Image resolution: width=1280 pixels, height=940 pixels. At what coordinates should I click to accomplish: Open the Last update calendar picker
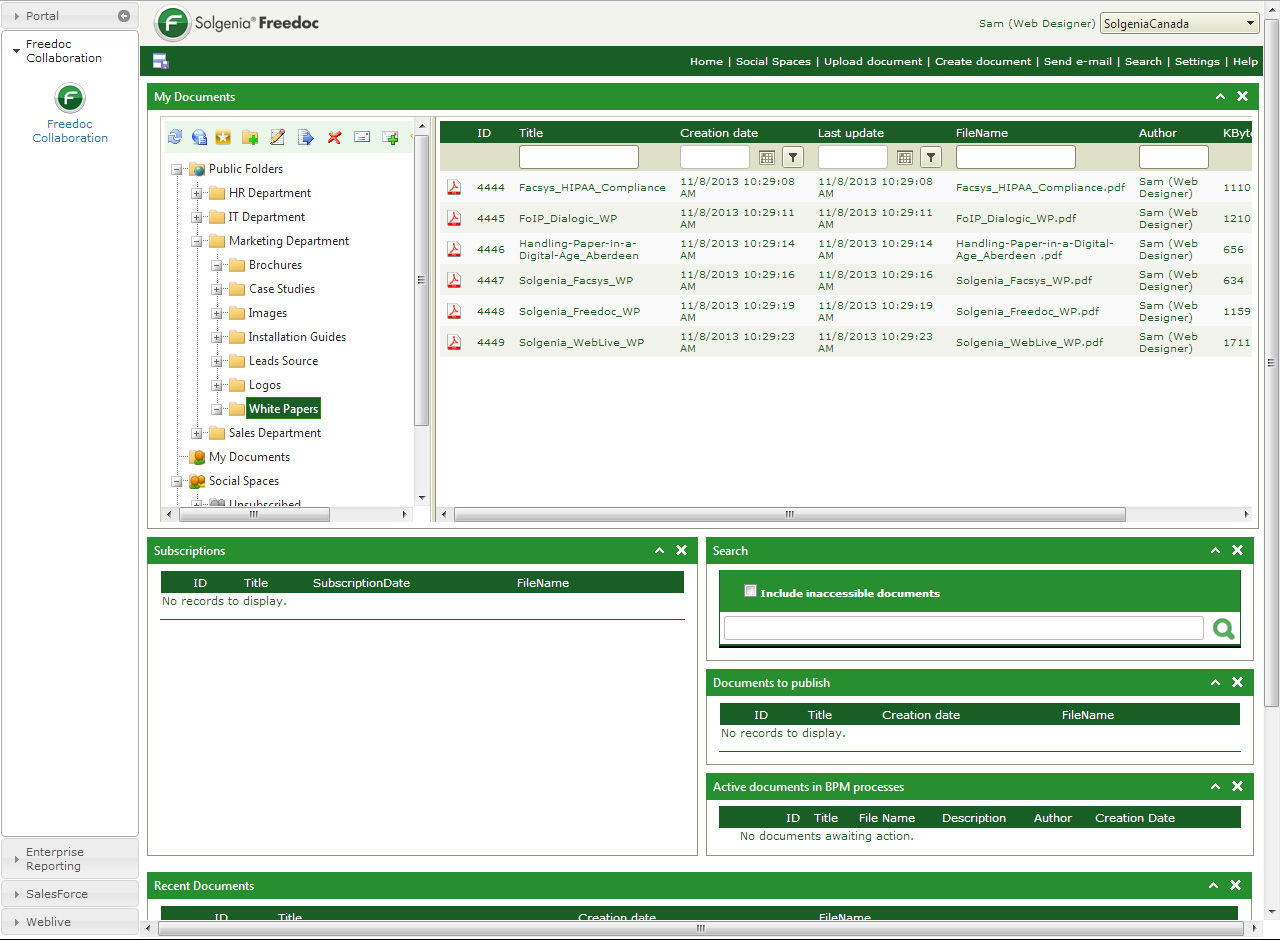904,157
